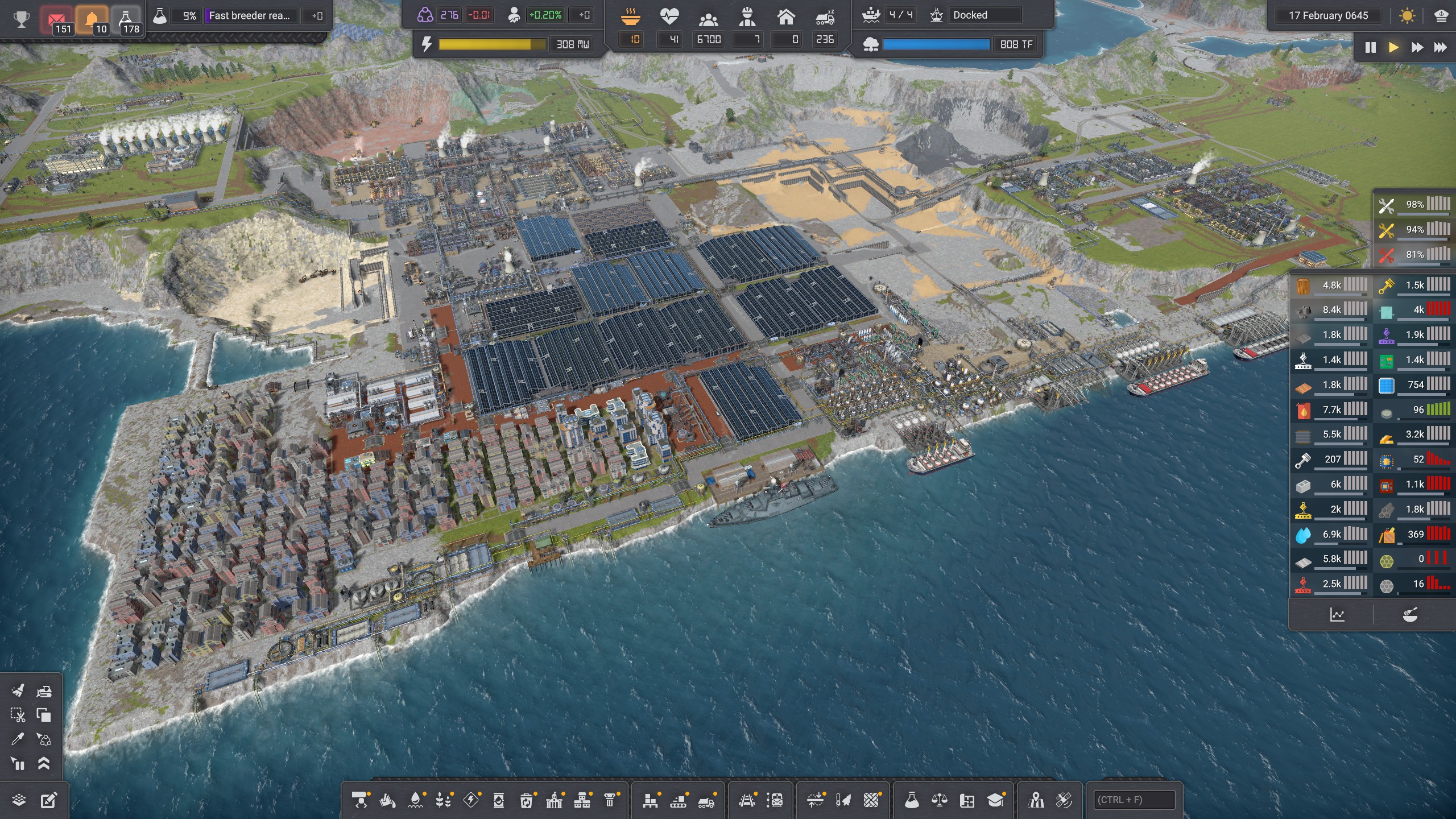The image size is (1456, 819).
Task: Open the food stats bowl tab
Action: click(x=1410, y=615)
